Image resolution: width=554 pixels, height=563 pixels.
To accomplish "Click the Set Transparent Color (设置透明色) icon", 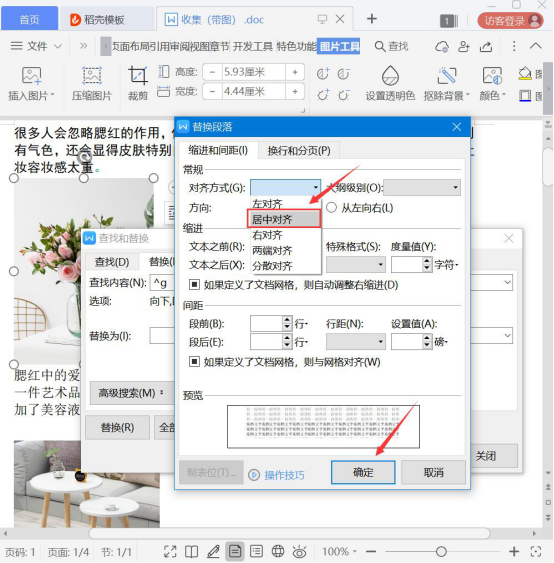I will pos(390,76).
